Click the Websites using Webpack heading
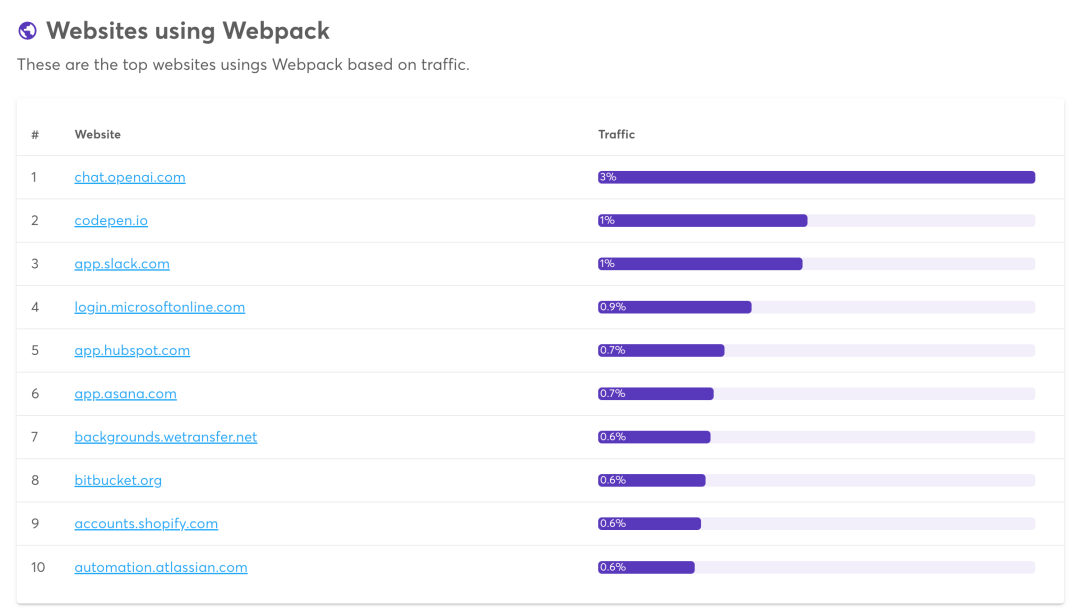 [188, 31]
